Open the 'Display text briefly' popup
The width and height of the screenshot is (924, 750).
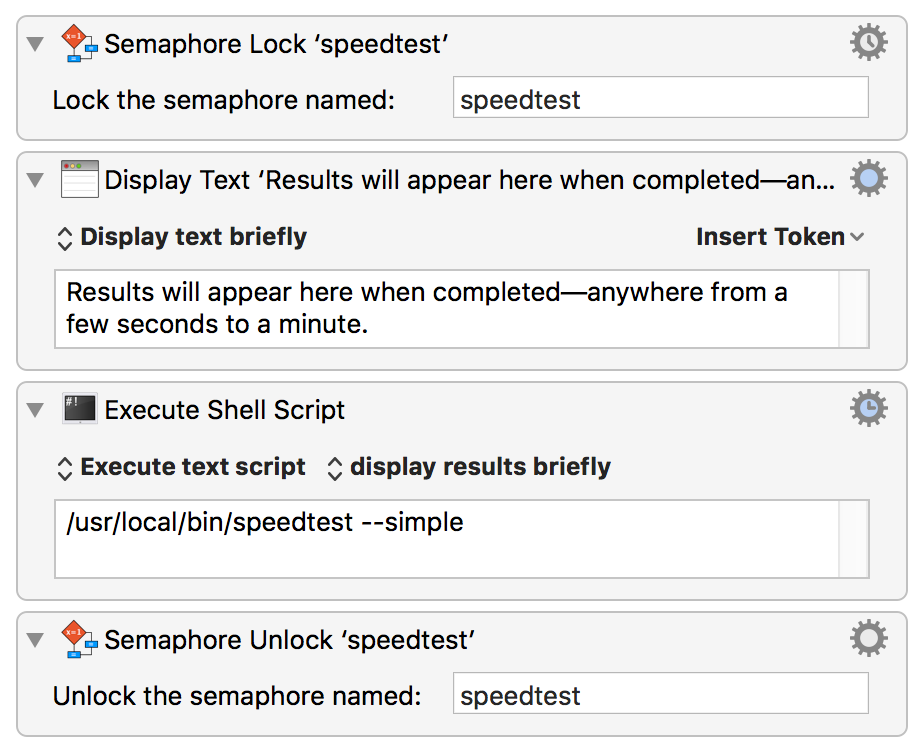click(182, 237)
